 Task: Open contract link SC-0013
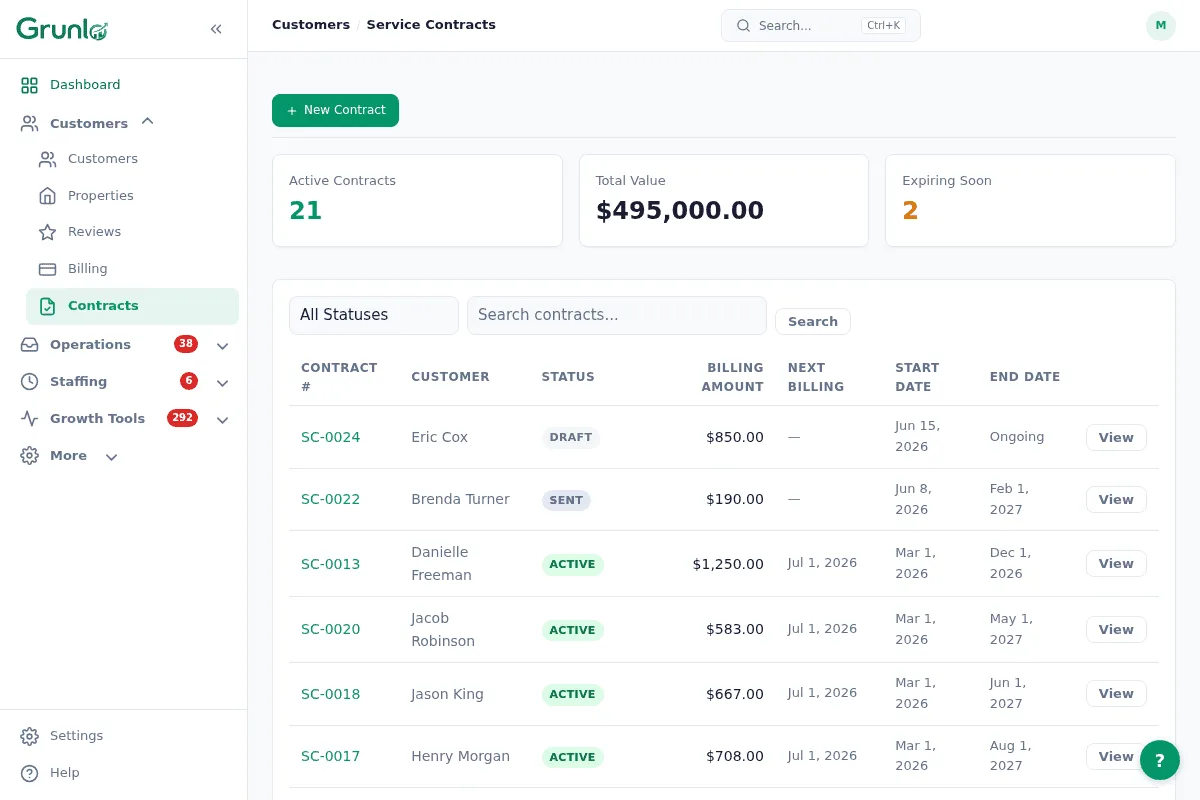click(x=330, y=564)
